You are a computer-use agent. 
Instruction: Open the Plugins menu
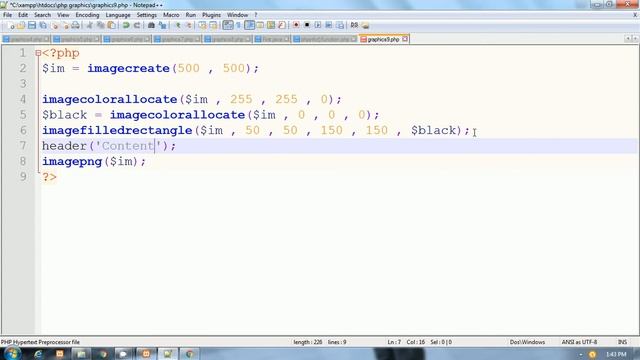coord(211,15)
